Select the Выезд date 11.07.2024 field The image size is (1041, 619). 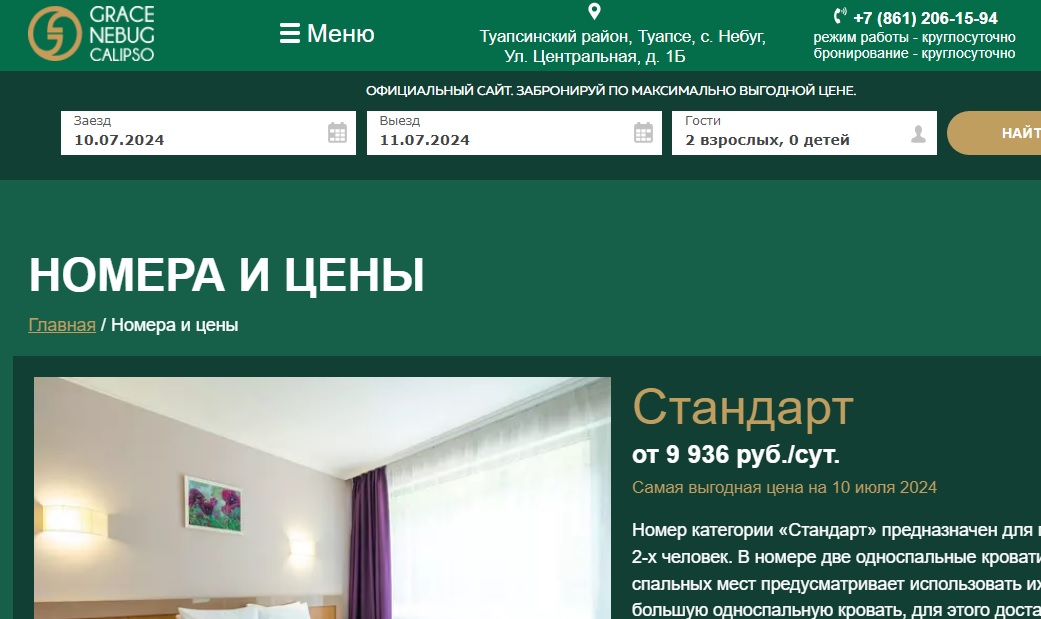click(500, 139)
